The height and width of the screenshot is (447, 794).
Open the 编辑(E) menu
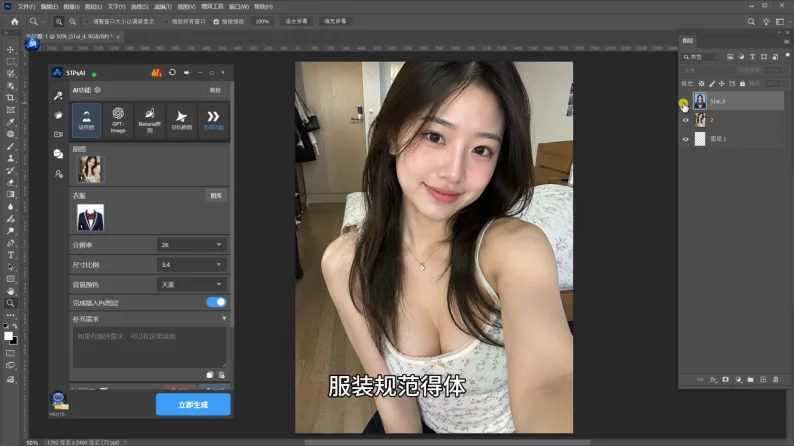tap(49, 7)
